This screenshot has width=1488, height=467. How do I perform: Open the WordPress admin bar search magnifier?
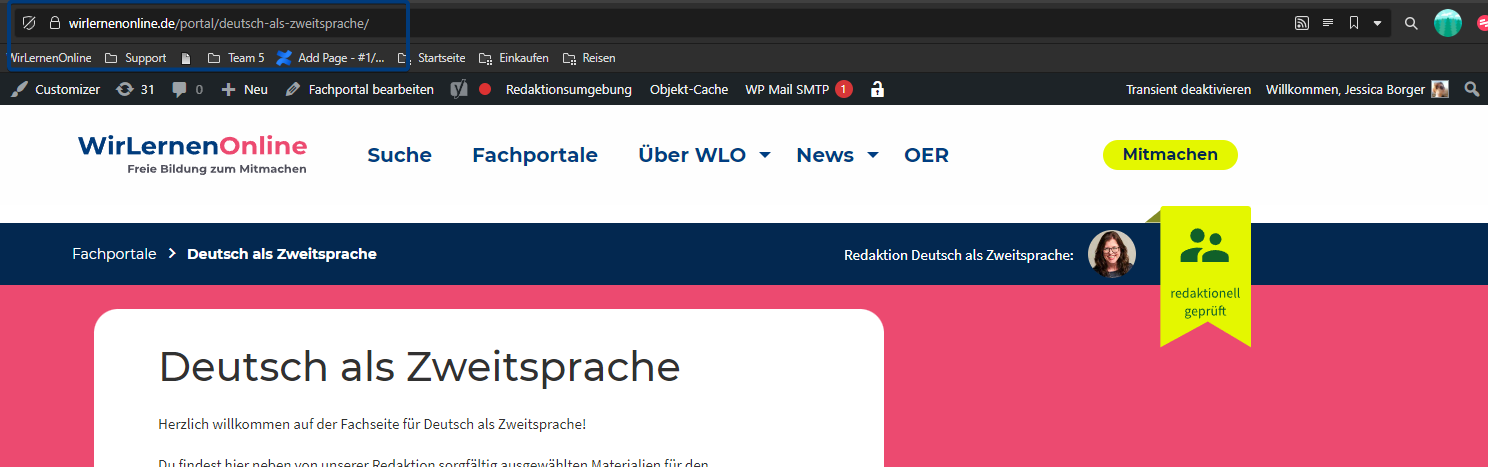(1471, 89)
